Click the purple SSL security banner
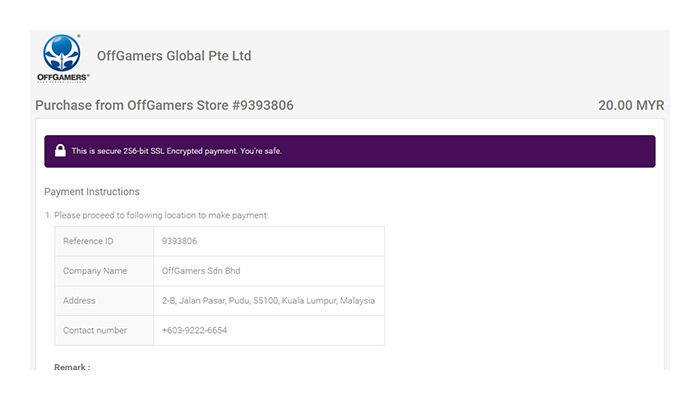Viewport: 700px width, 400px height. (x=450, y=151)
